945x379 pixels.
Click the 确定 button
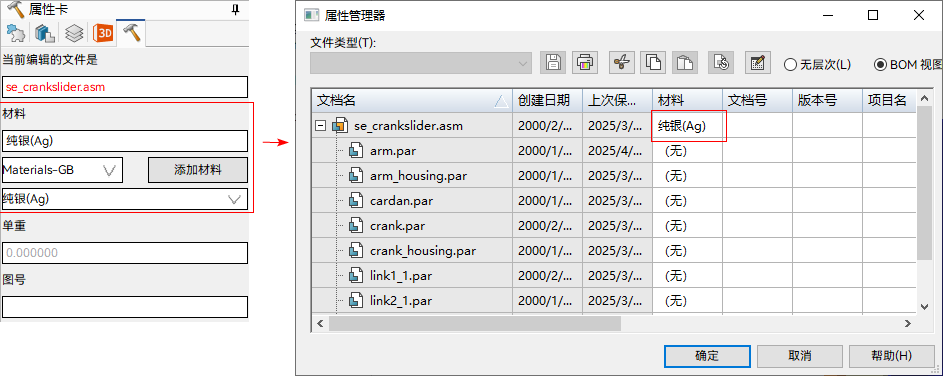click(707, 356)
